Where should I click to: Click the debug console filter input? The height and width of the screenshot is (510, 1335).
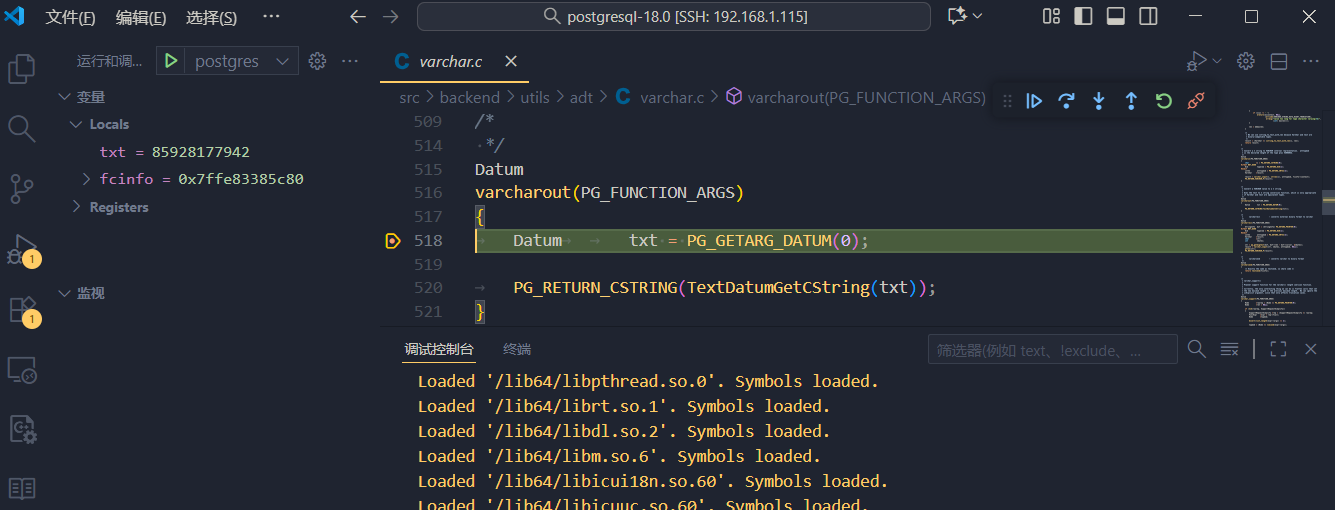pos(1052,349)
